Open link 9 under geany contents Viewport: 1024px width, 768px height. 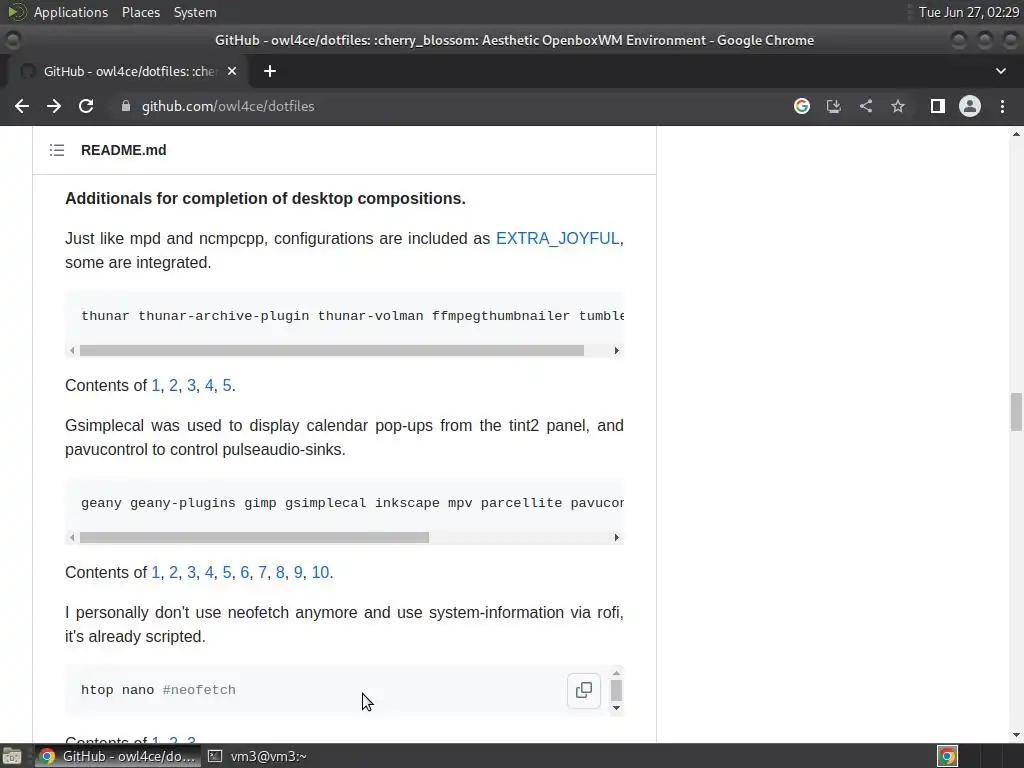coord(298,572)
